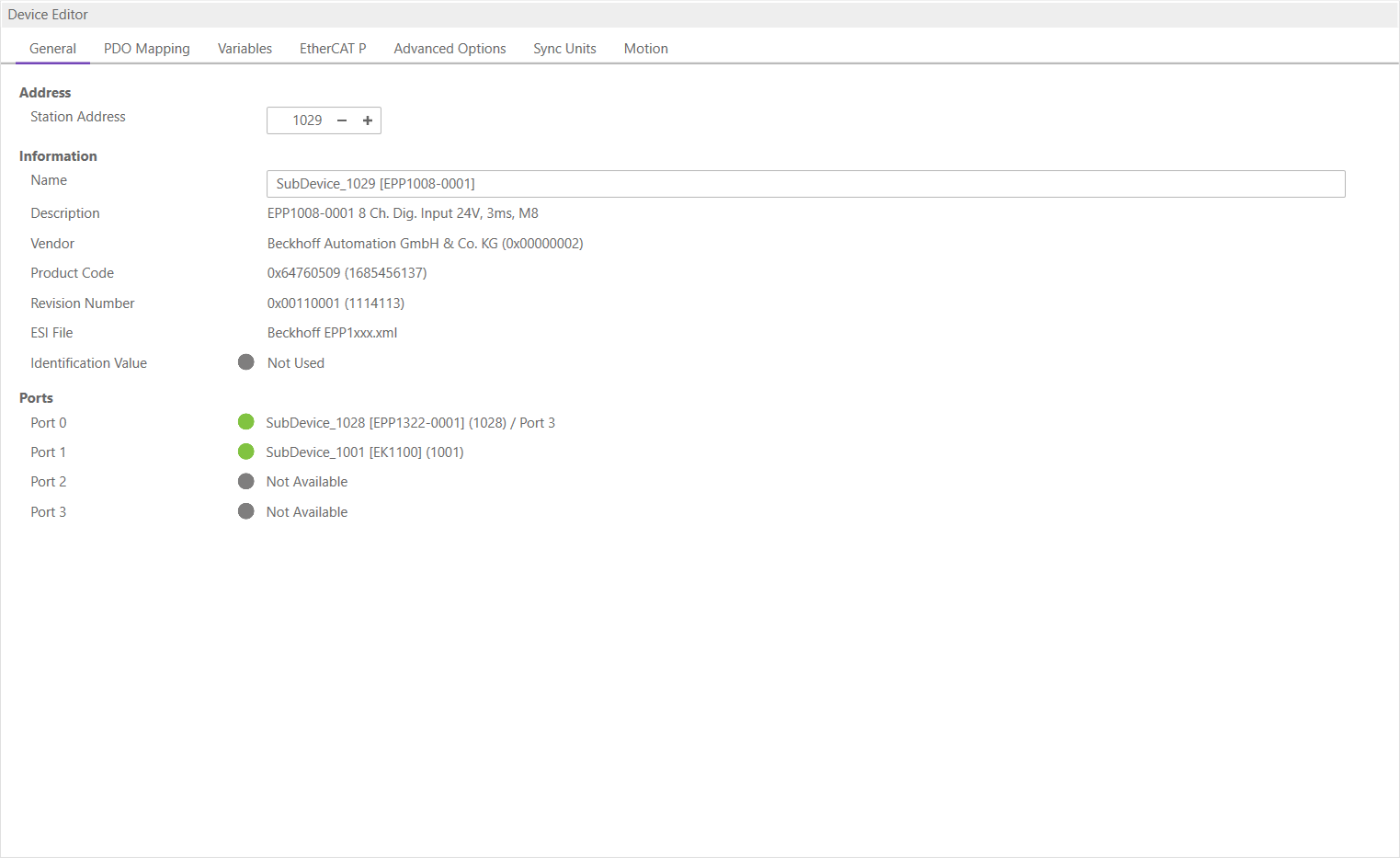The width and height of the screenshot is (1400, 858).
Task: Click the SubDevice_1001 EK1100 connection text
Action: pos(364,452)
